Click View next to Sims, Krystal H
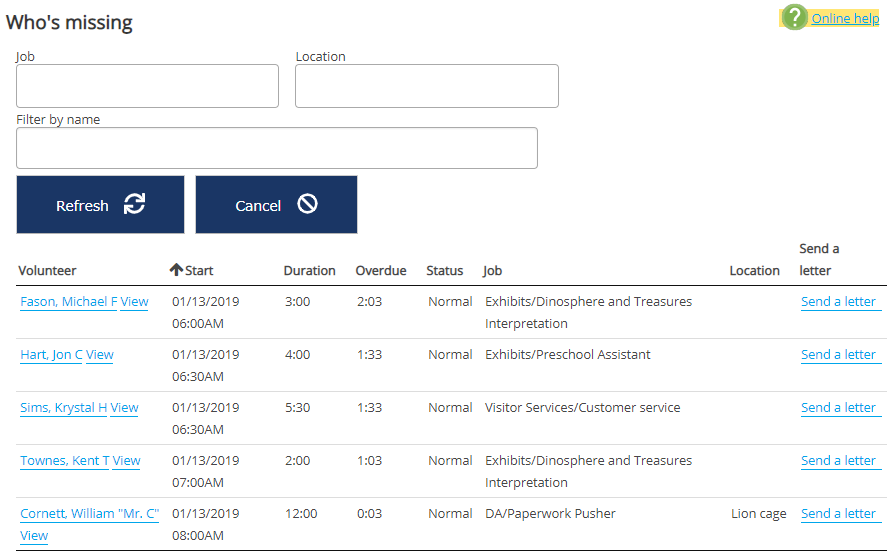This screenshot has width=888, height=551. 125,408
